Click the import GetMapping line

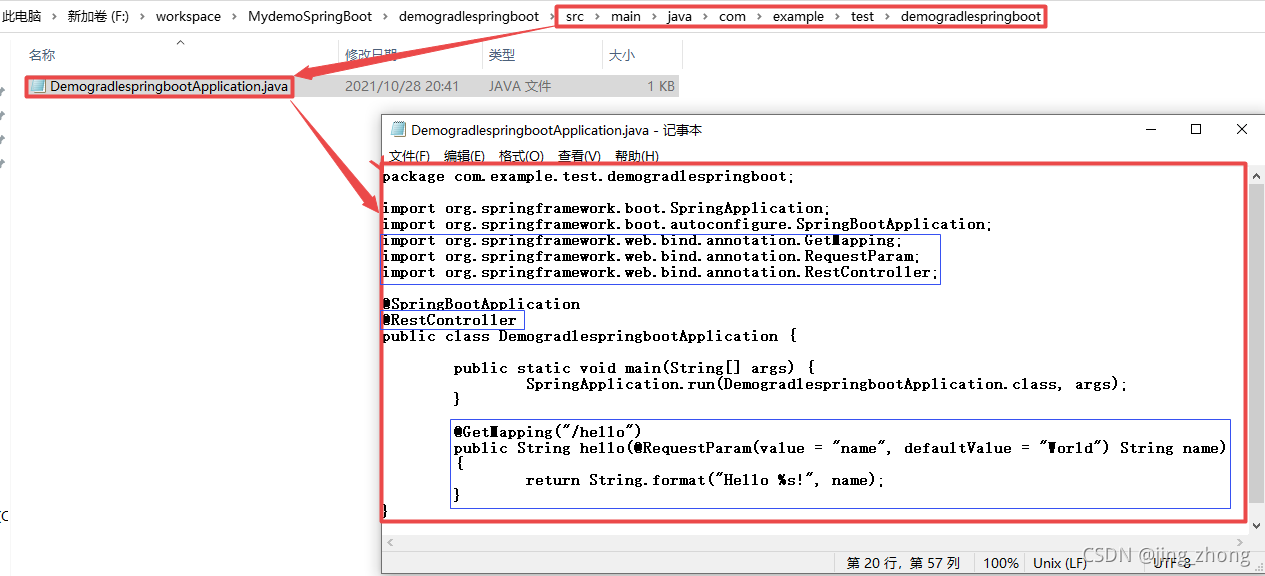pos(642,240)
